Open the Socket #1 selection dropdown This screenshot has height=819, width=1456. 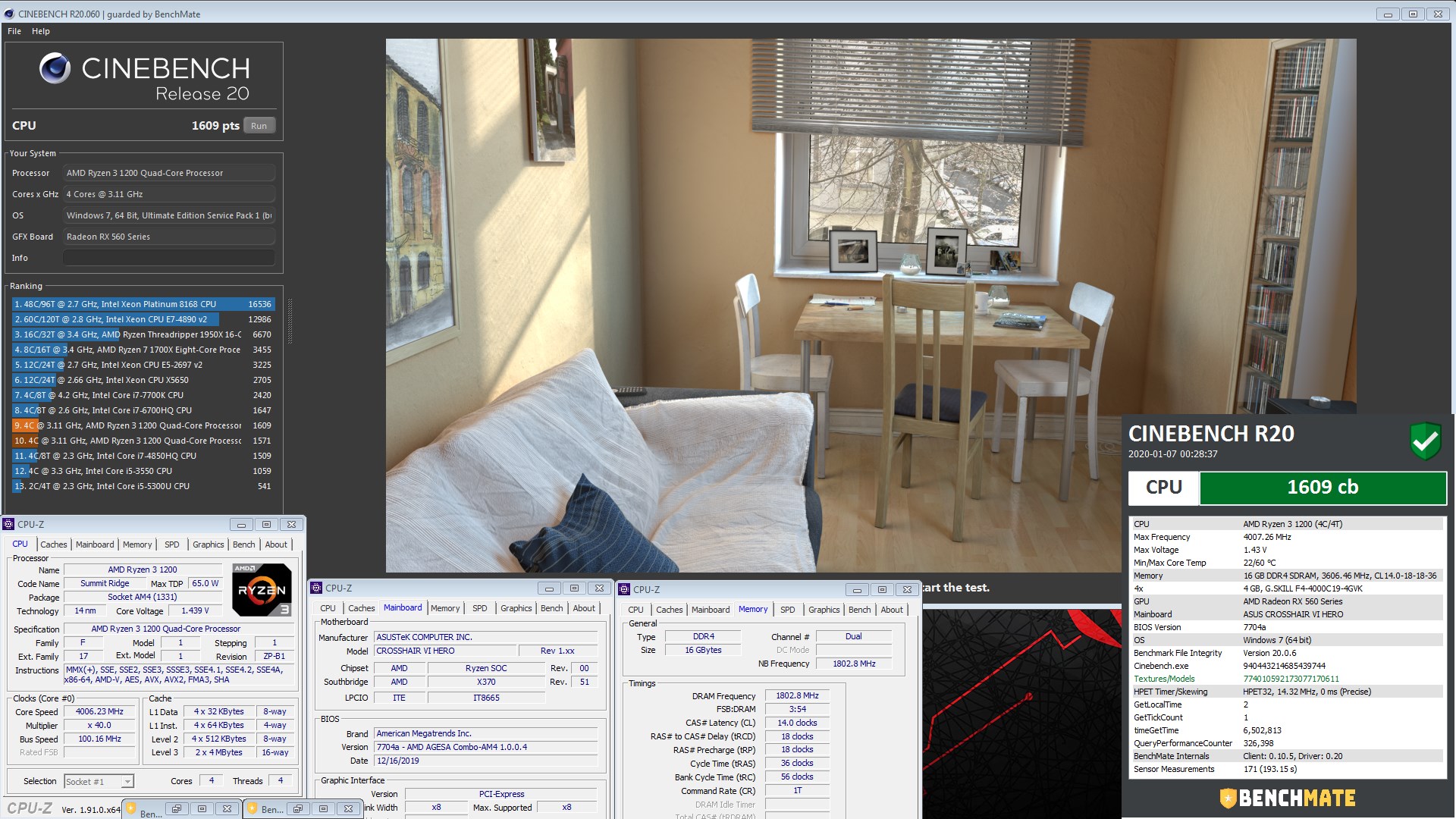pyautogui.click(x=127, y=781)
